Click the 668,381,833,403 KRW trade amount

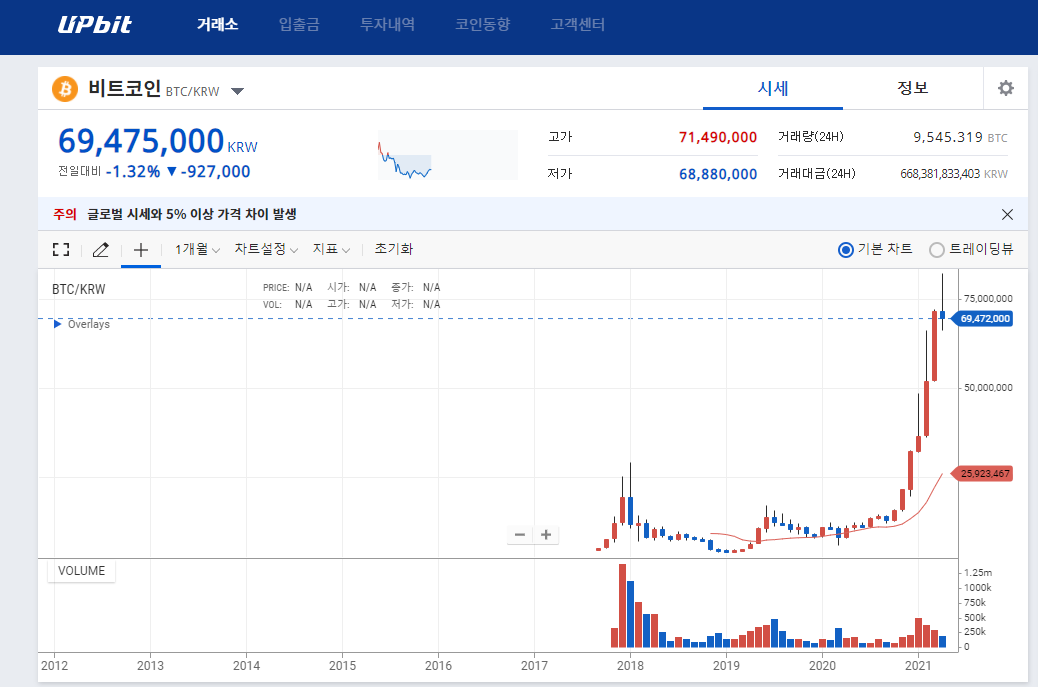[x=953, y=174]
